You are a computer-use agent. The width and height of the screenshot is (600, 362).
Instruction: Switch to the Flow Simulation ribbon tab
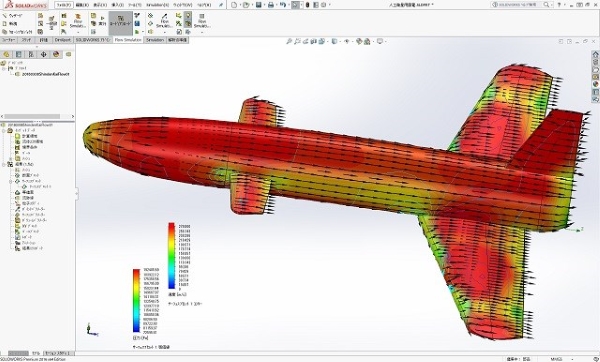[x=128, y=40]
